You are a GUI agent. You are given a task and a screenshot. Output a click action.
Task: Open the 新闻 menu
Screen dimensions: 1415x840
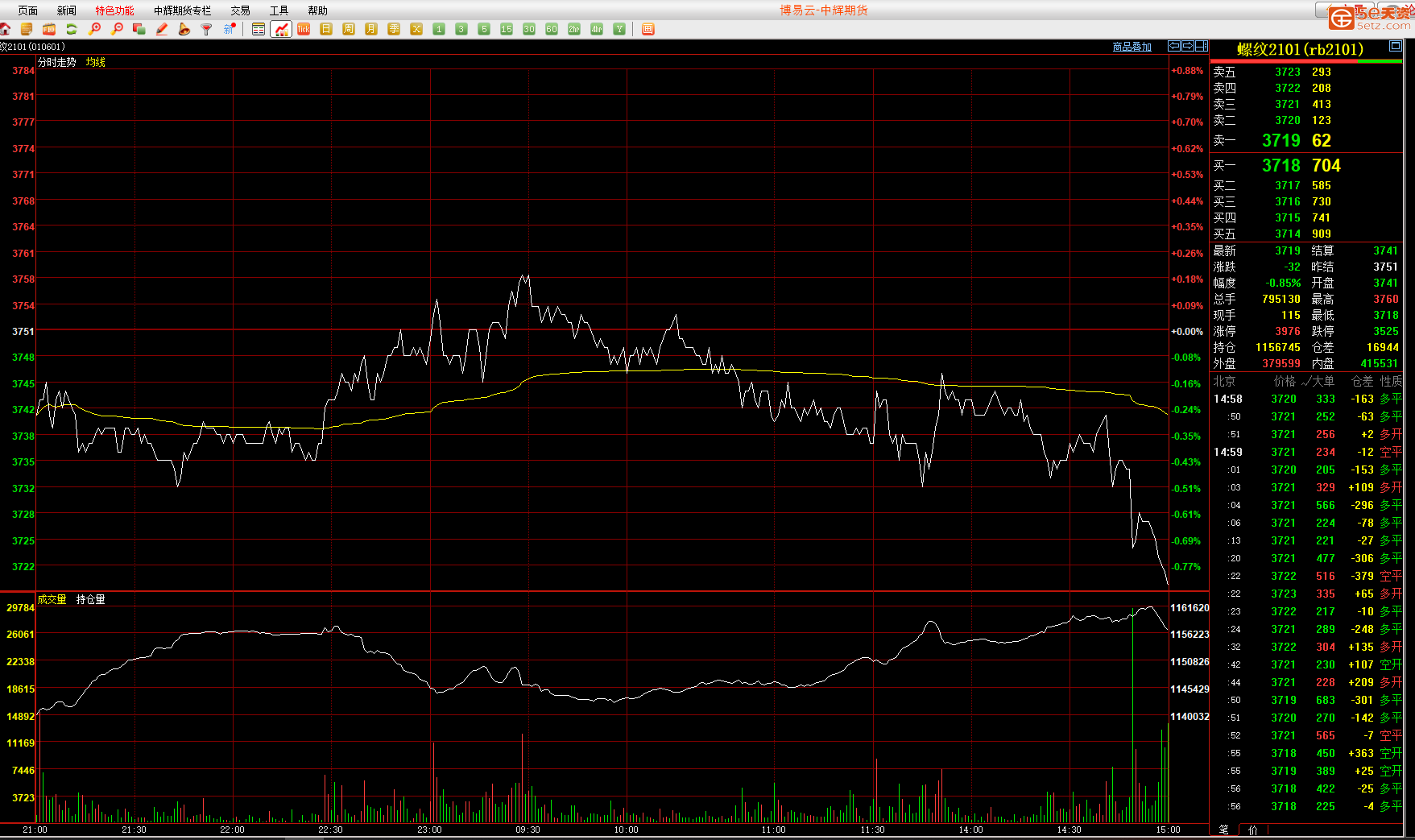point(67,10)
